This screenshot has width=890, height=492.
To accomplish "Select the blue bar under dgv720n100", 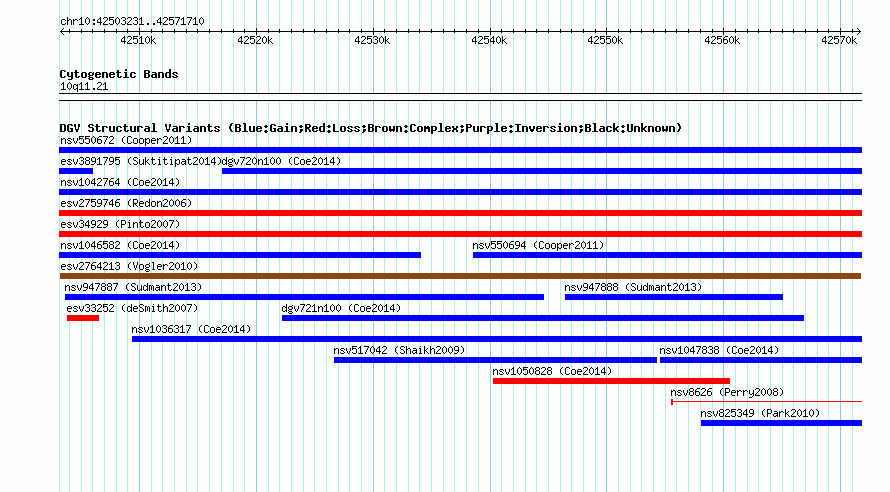I will pyautogui.click(x=542, y=171).
